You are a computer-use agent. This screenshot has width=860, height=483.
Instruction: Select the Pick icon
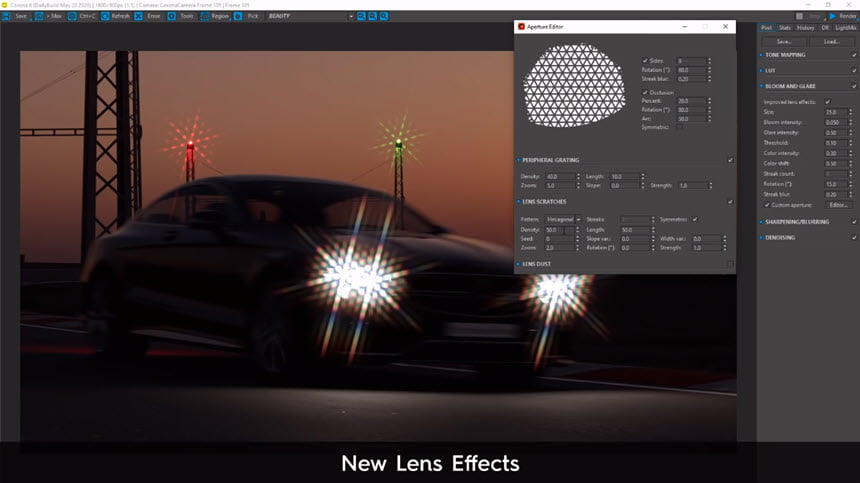pyautogui.click(x=238, y=16)
